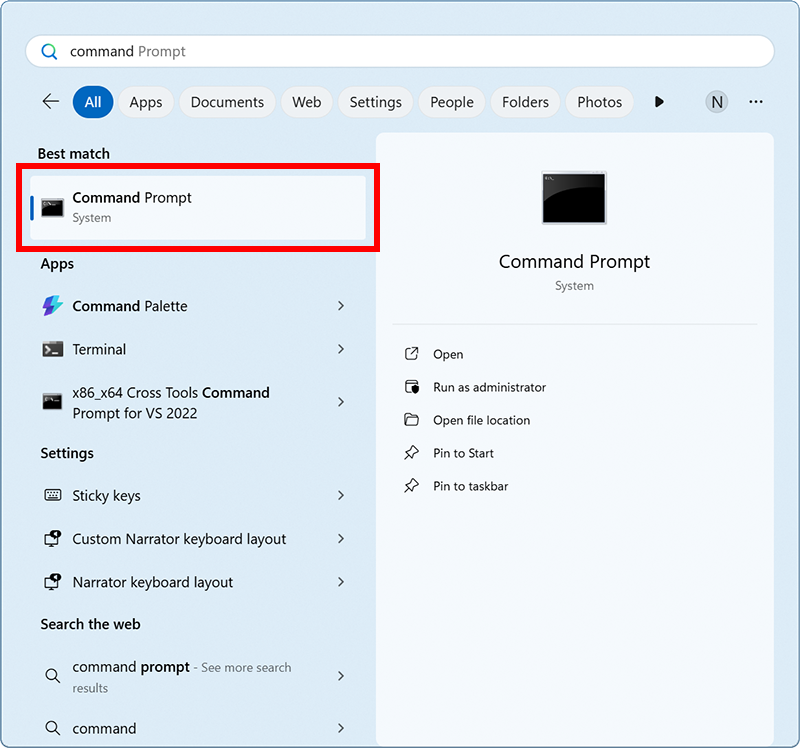Click the Custom Narrator keyboard layout icon

click(x=52, y=538)
